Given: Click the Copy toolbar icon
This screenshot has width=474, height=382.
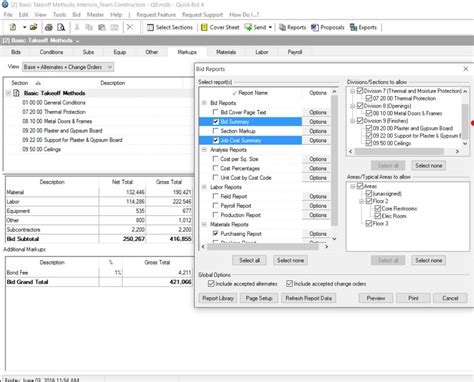Looking at the screenshot, I should pyautogui.click(x=89, y=27).
